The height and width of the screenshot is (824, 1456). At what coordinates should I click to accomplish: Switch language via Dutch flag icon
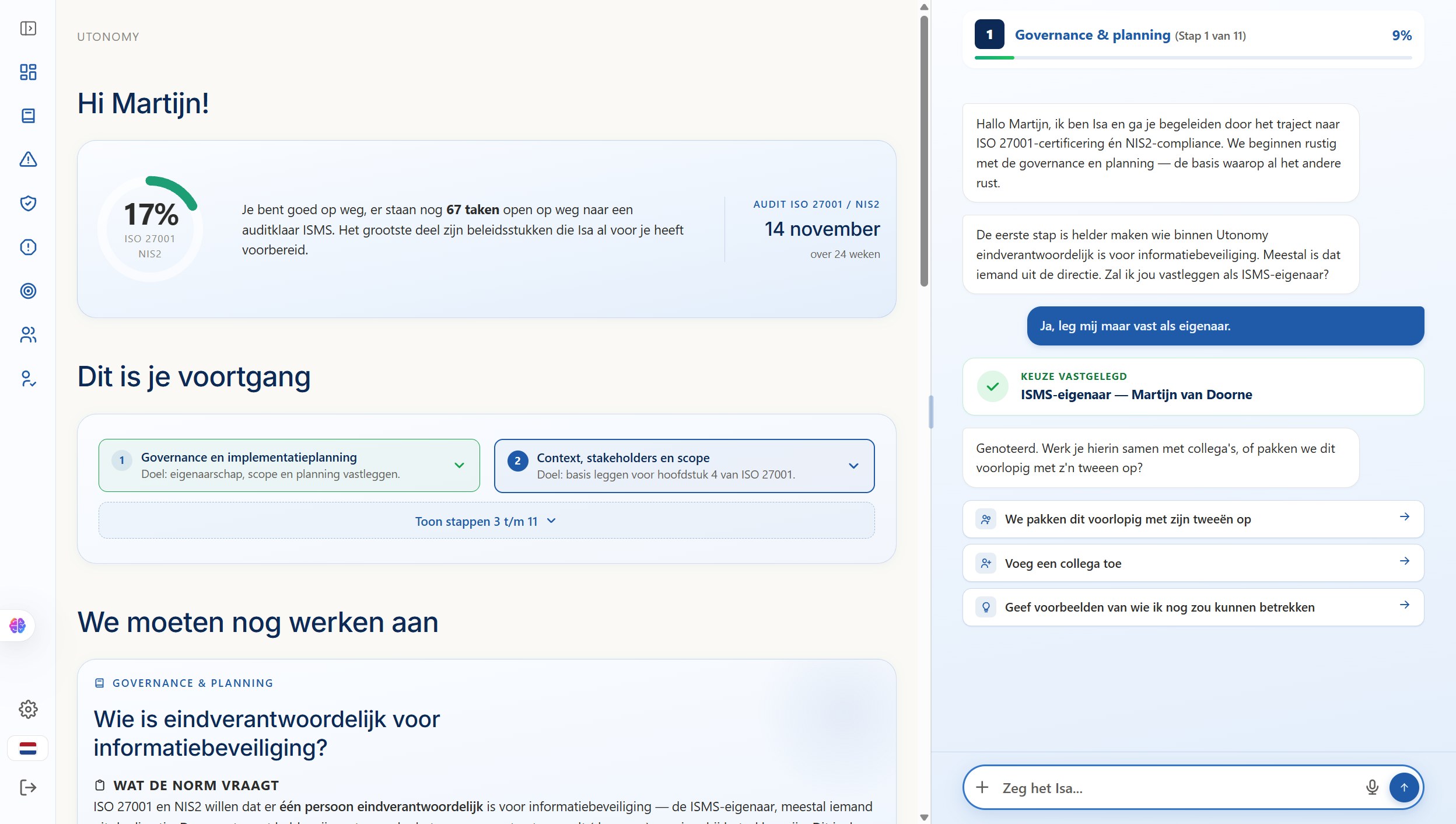click(28, 748)
